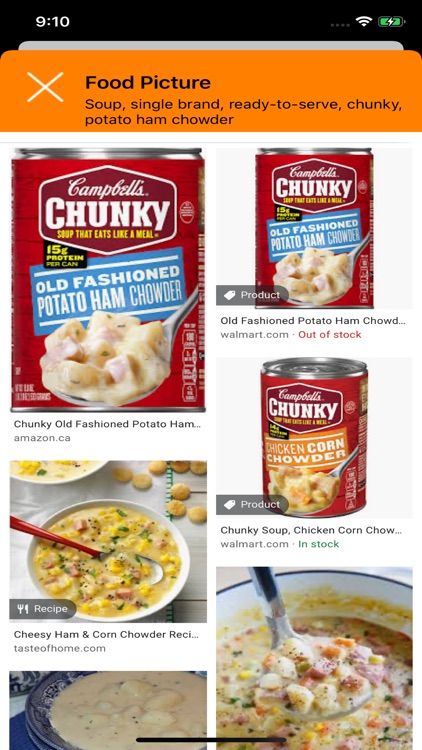The image size is (422, 750).
Task: Open large Campbell's Potato Ham Chowder can image
Action: (108, 280)
